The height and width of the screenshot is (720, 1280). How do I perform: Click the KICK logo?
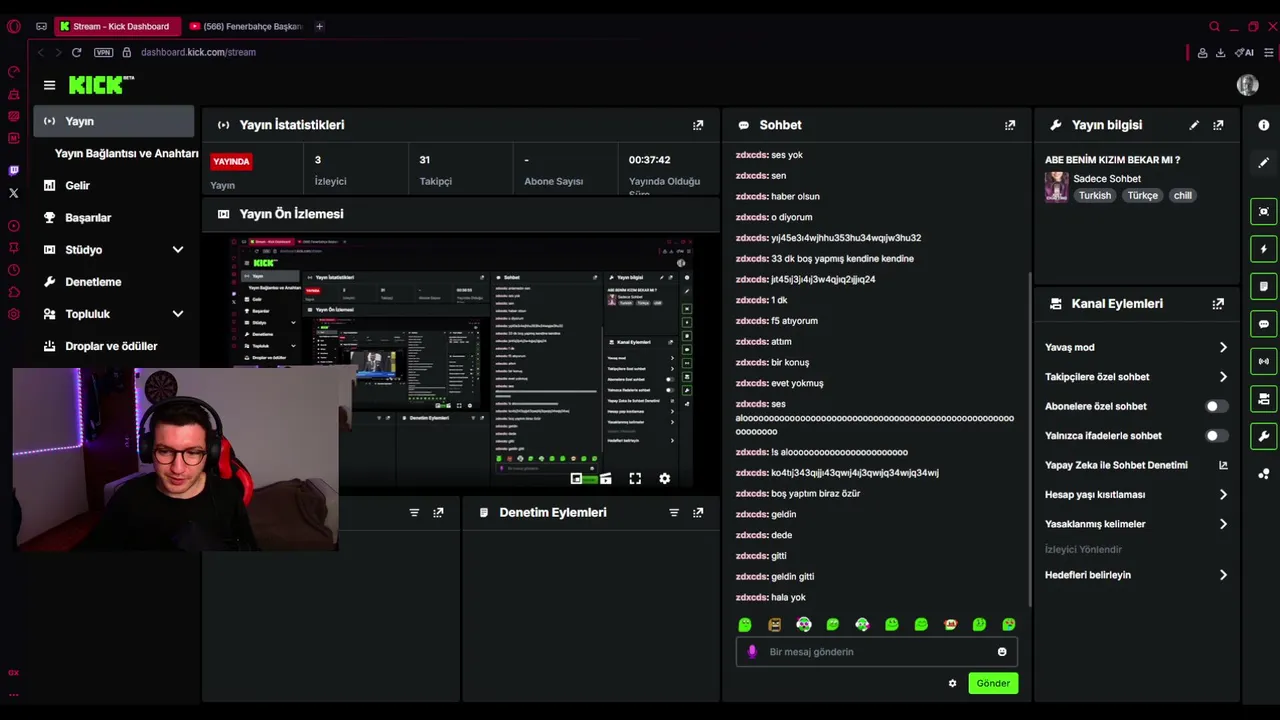(101, 85)
